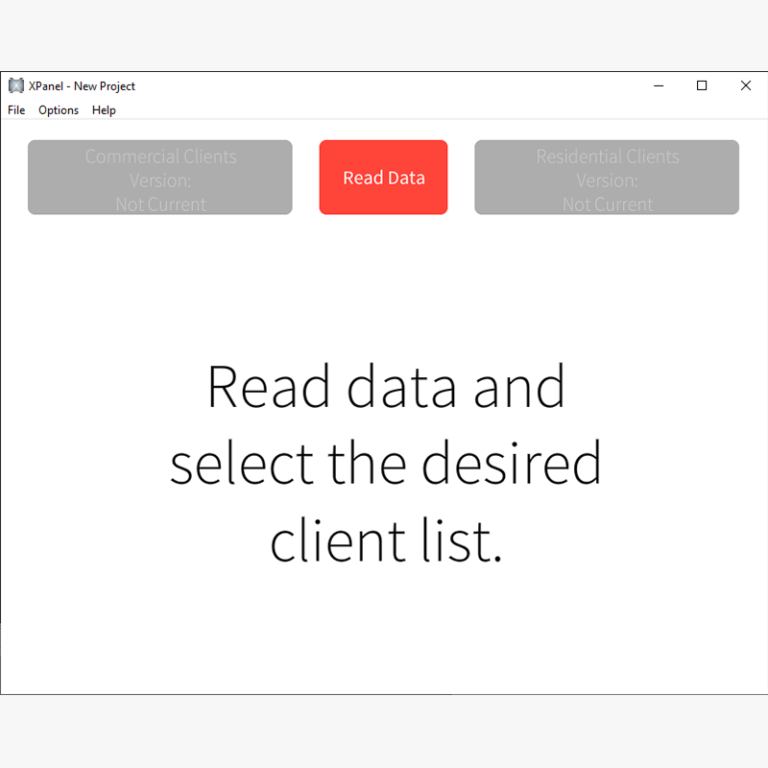Select the Commercial Clients list button
Viewport: 768px width, 768px height.
click(160, 177)
